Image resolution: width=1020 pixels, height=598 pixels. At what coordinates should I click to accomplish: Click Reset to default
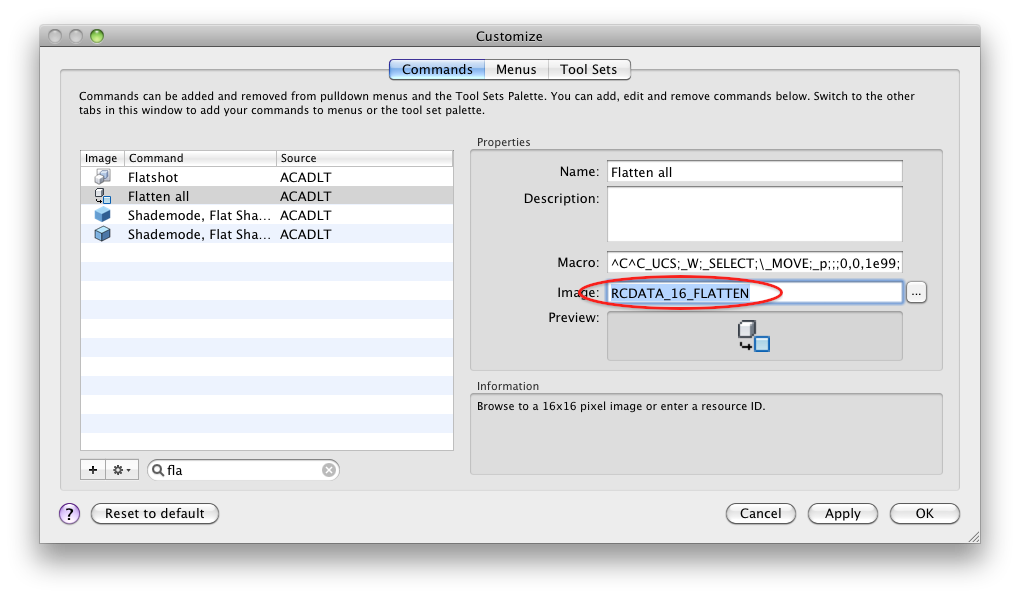click(x=154, y=513)
